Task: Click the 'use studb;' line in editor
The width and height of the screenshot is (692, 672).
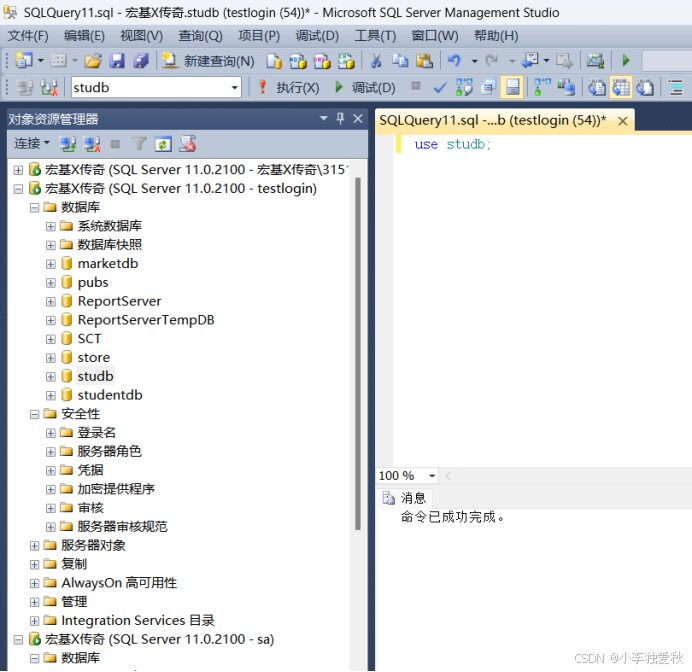Action: click(452, 144)
